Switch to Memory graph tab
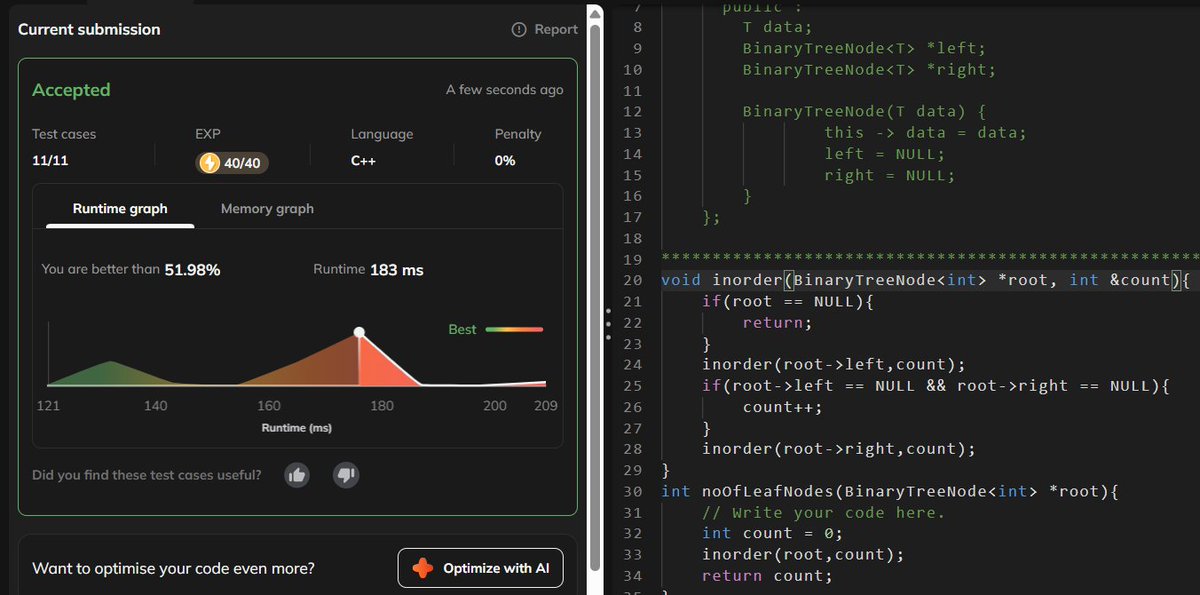This screenshot has height=595, width=1200. [267, 209]
